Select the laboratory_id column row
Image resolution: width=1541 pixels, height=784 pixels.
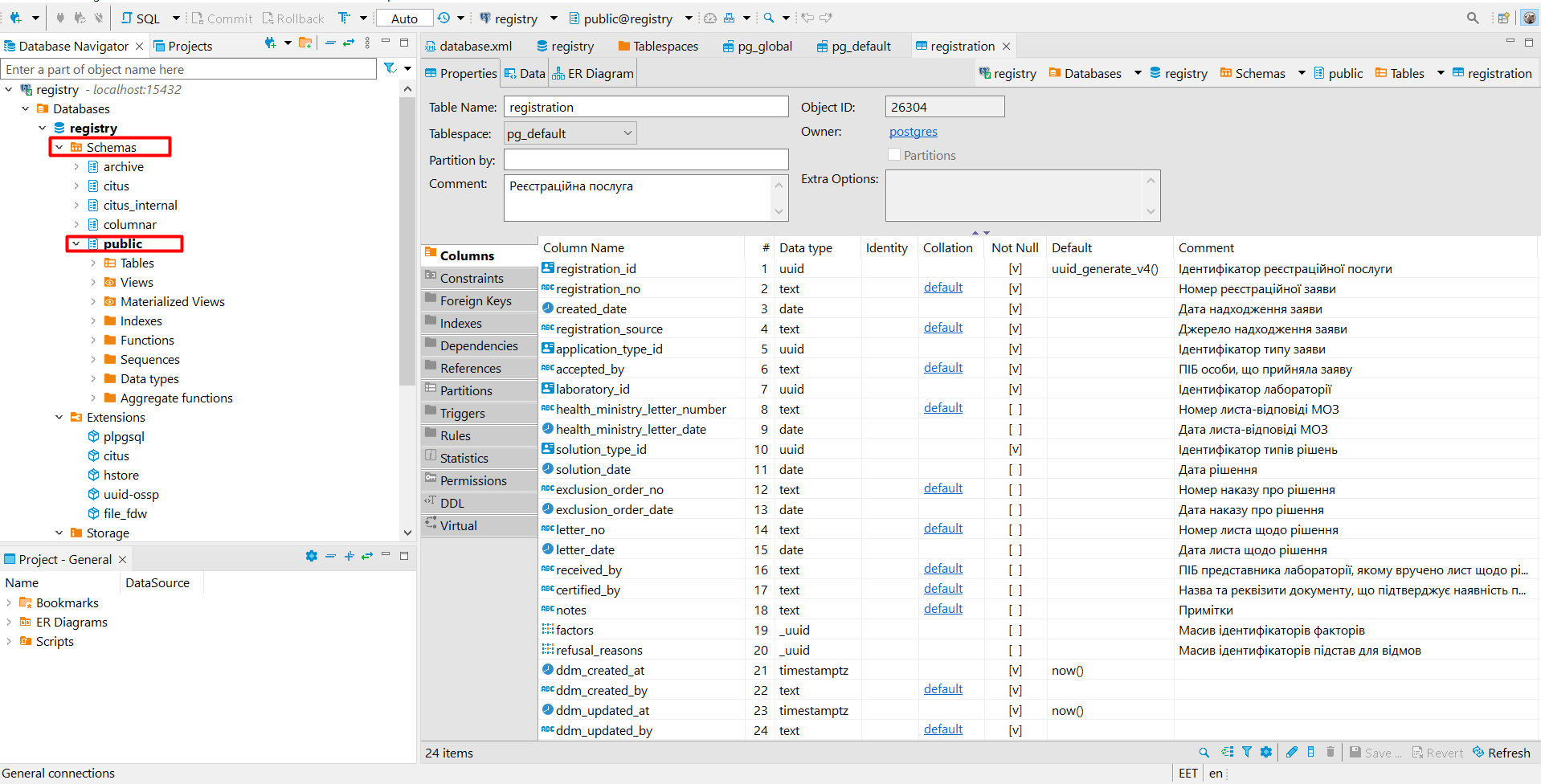coord(1036,389)
